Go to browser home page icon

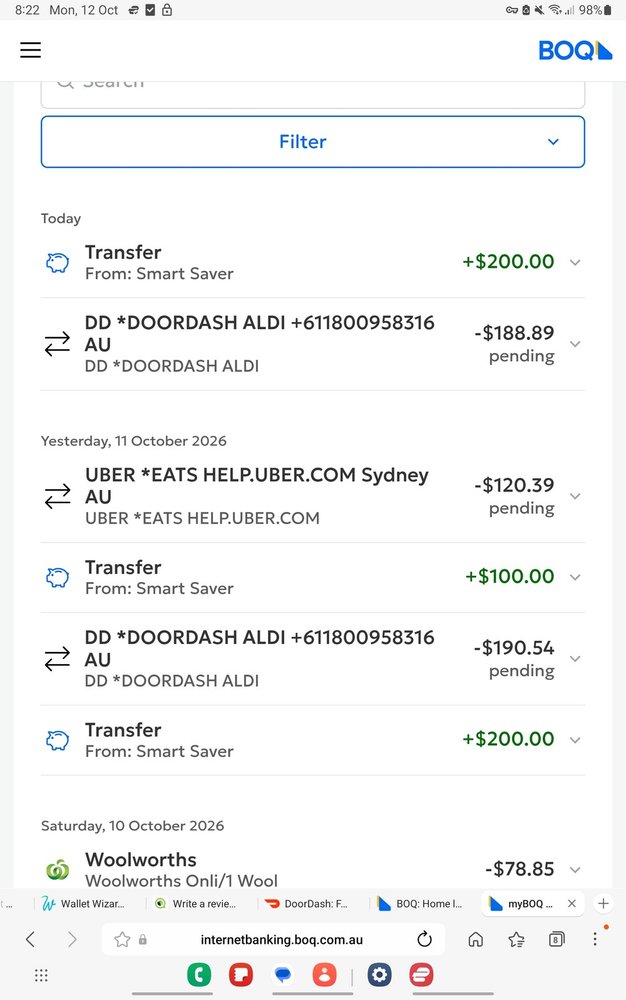[x=476, y=939]
